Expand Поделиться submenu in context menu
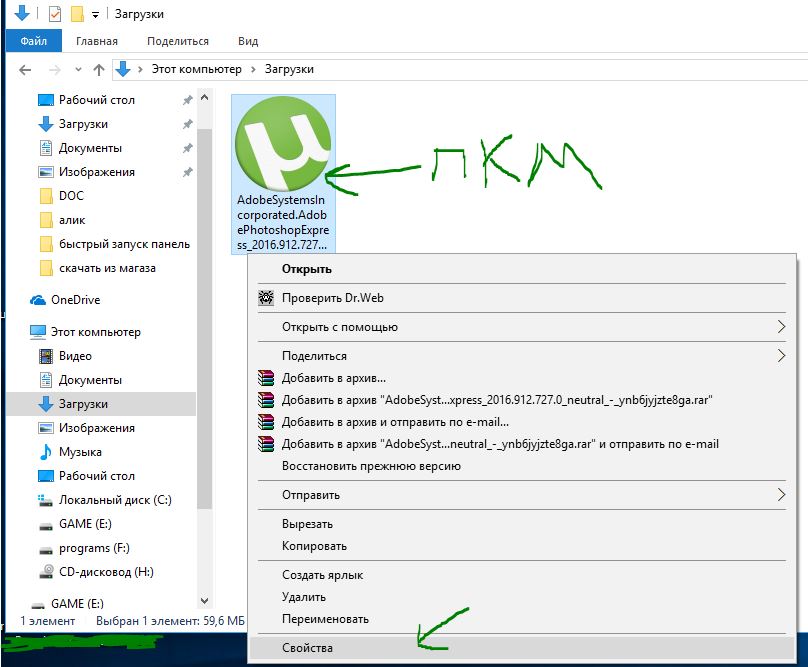The width and height of the screenshot is (808, 667). (522, 356)
